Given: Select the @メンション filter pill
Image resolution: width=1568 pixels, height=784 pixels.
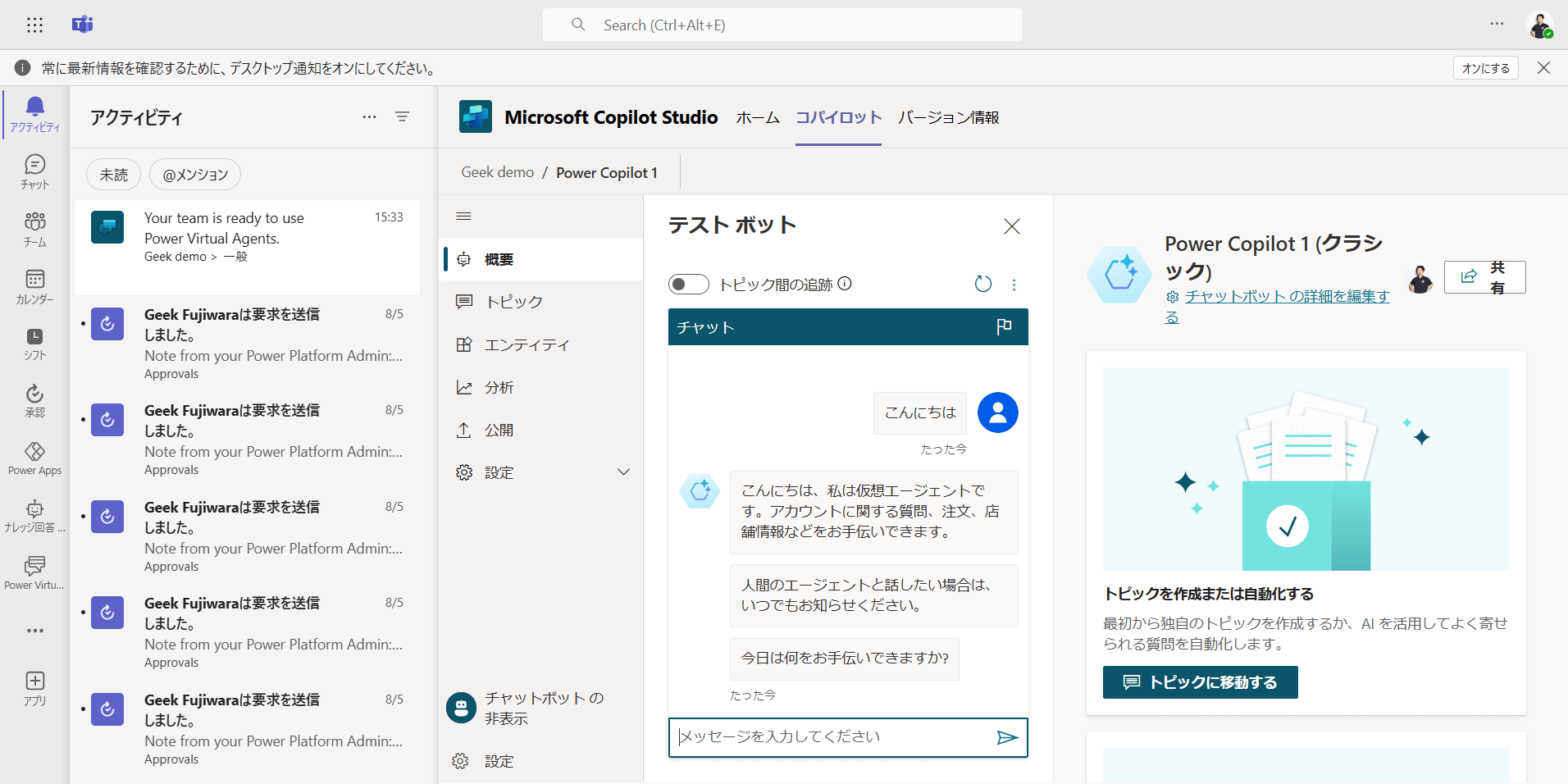Looking at the screenshot, I should pyautogui.click(x=194, y=174).
